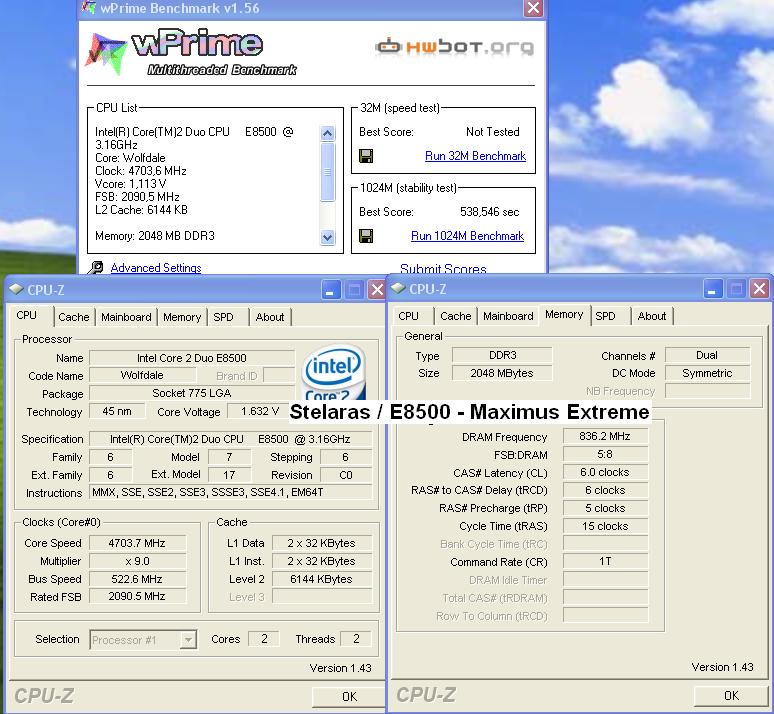Click the Multiplier x 9.0 field
The width and height of the screenshot is (774, 714).
tap(138, 561)
